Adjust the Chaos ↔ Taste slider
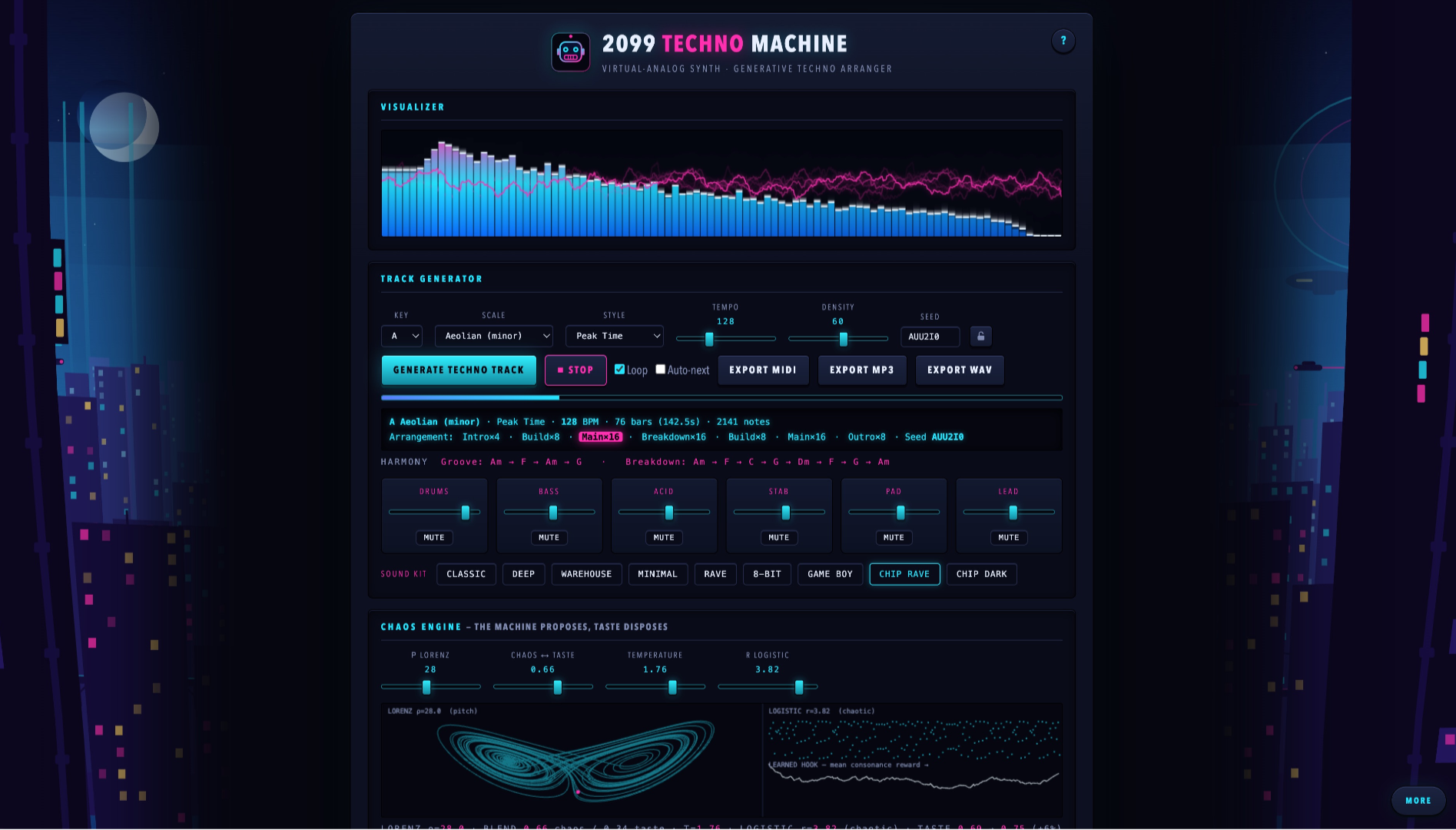The image size is (1456, 830). [542, 686]
